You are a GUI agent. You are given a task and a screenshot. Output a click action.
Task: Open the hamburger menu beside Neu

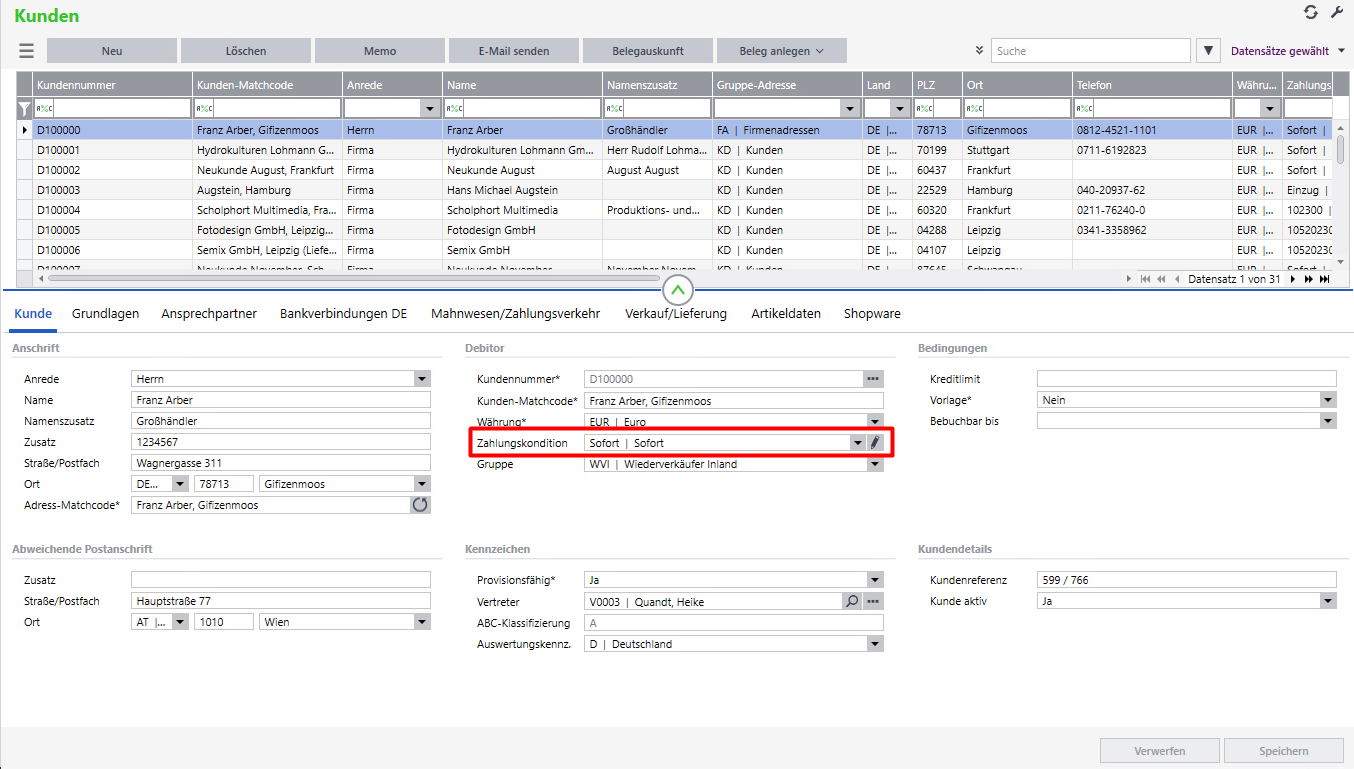[26, 51]
